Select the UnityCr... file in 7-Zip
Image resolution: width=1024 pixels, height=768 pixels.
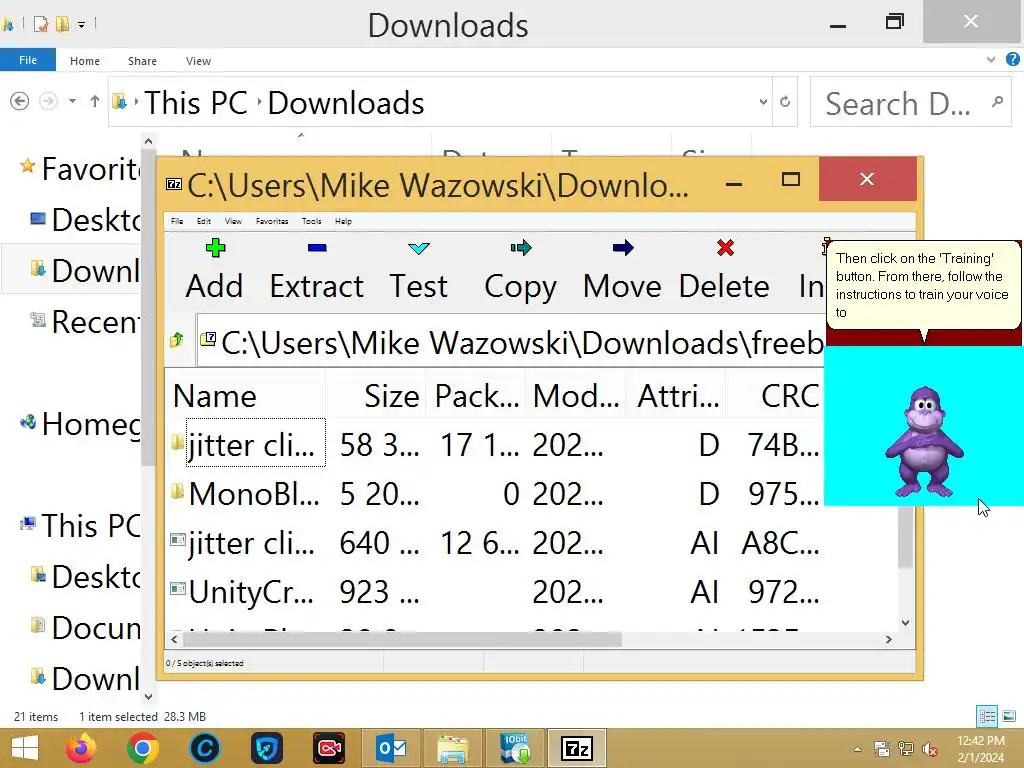[x=495, y=592]
